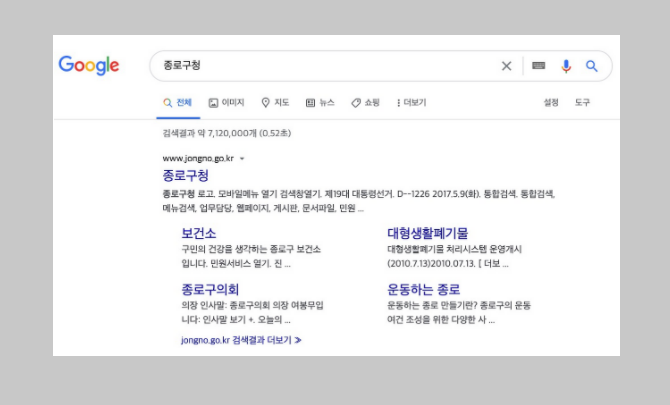Image resolution: width=670 pixels, height=405 pixels.
Task: Open the 운동하는 종로 sitelink
Action: pyautogui.click(x=423, y=290)
